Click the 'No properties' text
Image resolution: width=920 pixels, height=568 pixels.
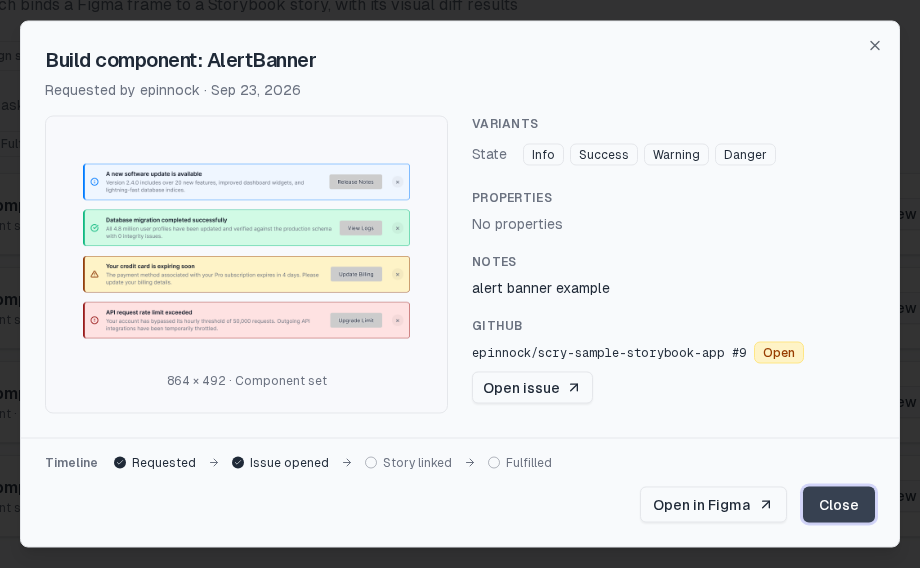pyautogui.click(x=517, y=224)
